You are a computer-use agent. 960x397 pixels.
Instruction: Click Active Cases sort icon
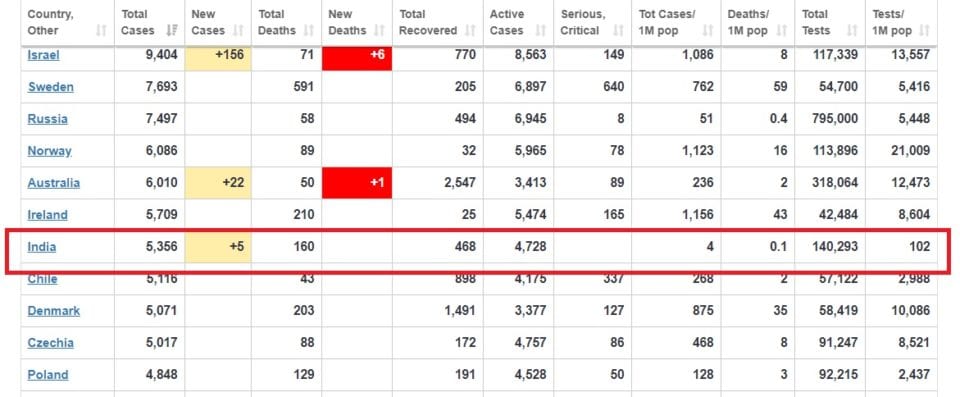[x=541, y=31]
